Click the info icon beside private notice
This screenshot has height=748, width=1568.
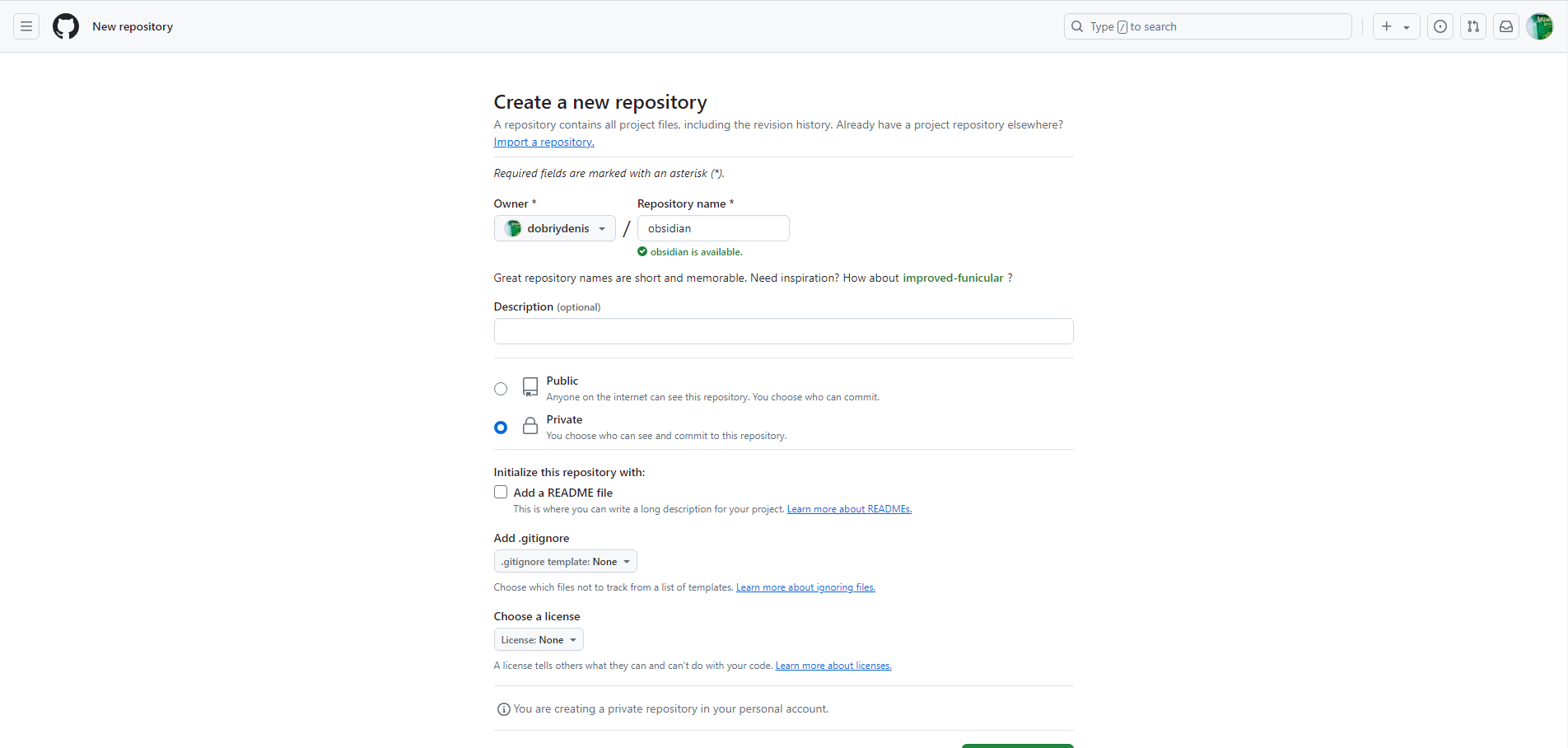click(x=504, y=709)
